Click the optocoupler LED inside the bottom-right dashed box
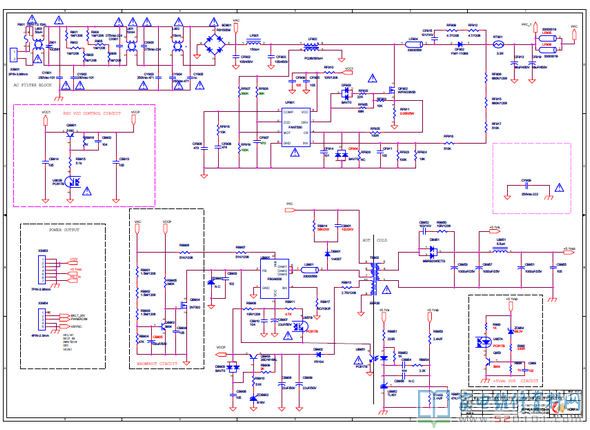This screenshot has width=590, height=430. pyautogui.click(x=483, y=342)
